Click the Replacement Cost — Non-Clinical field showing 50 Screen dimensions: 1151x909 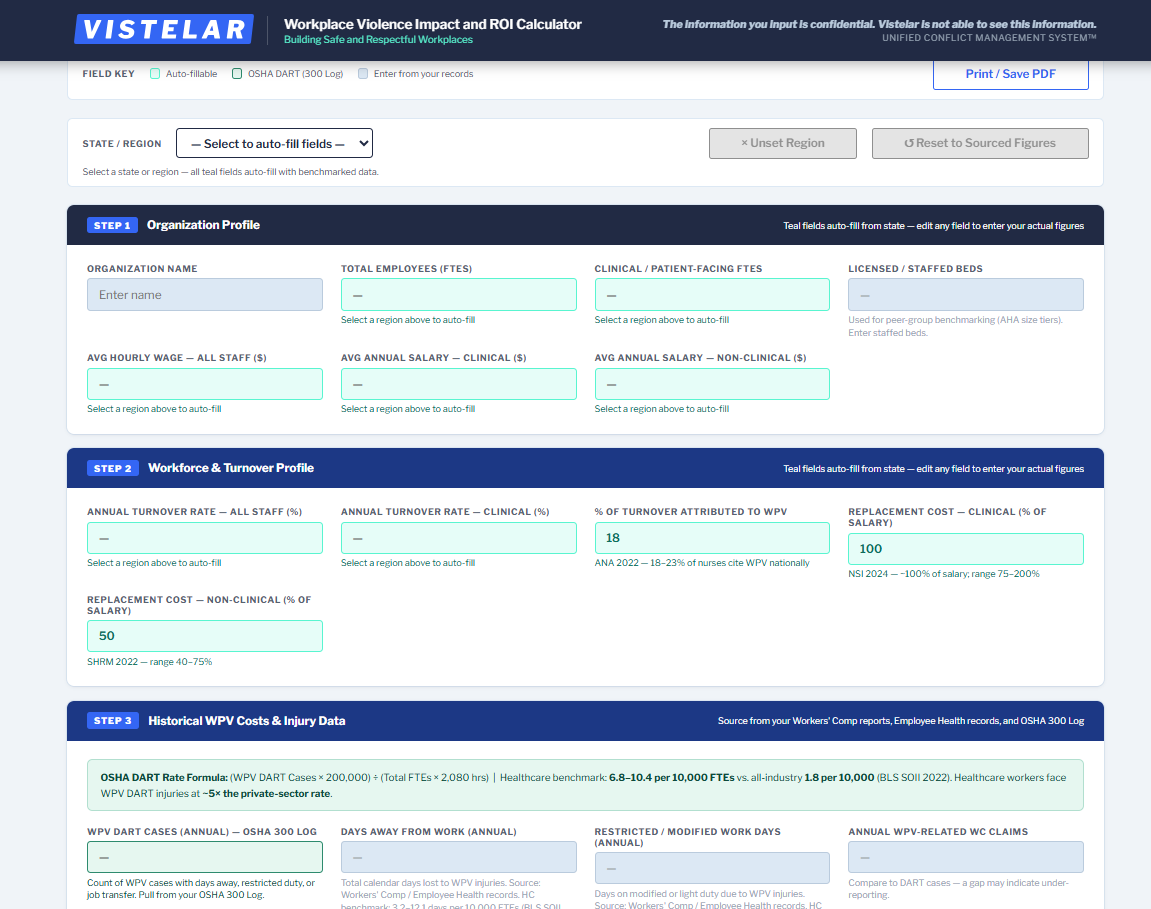tap(205, 636)
